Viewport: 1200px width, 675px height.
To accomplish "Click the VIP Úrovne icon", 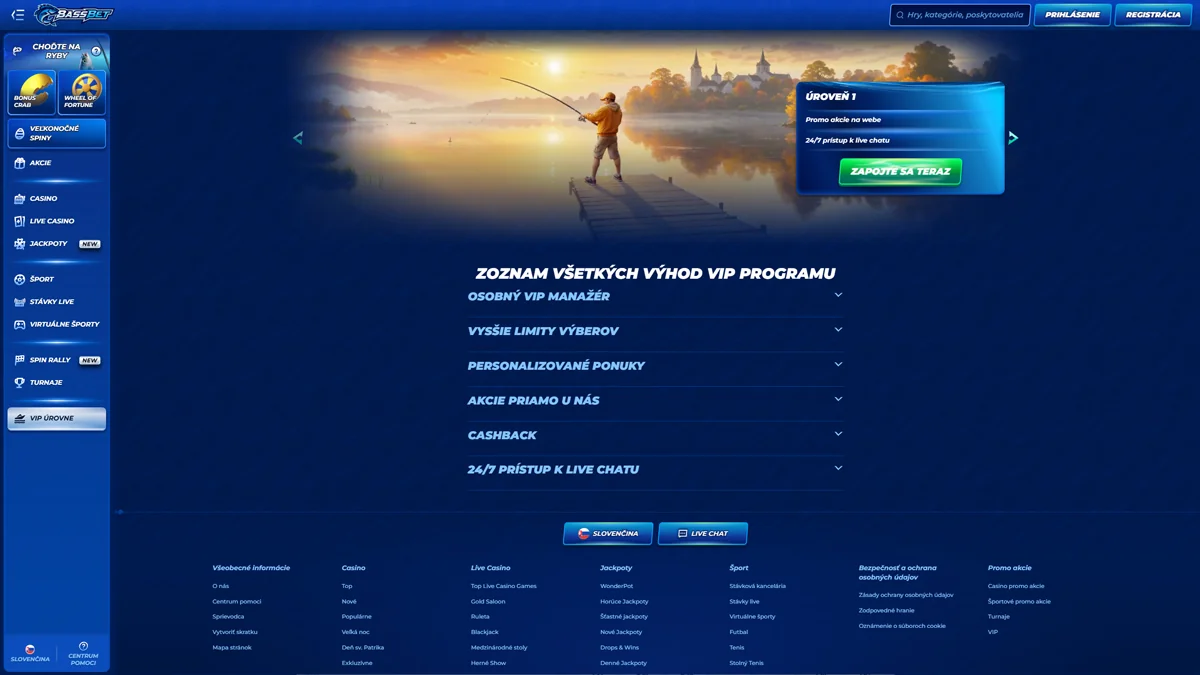I will [x=19, y=418].
